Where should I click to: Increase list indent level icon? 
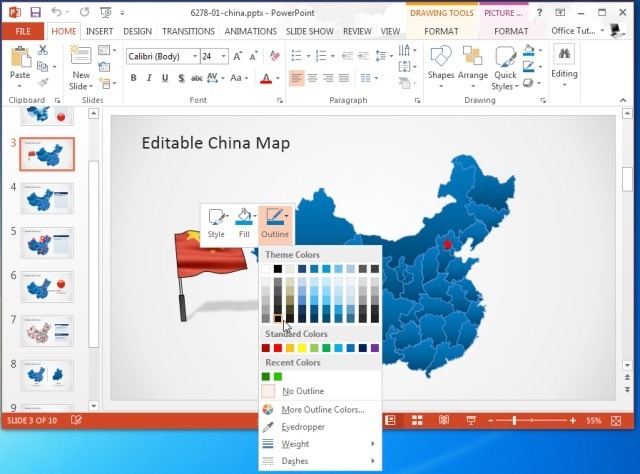(x=363, y=56)
